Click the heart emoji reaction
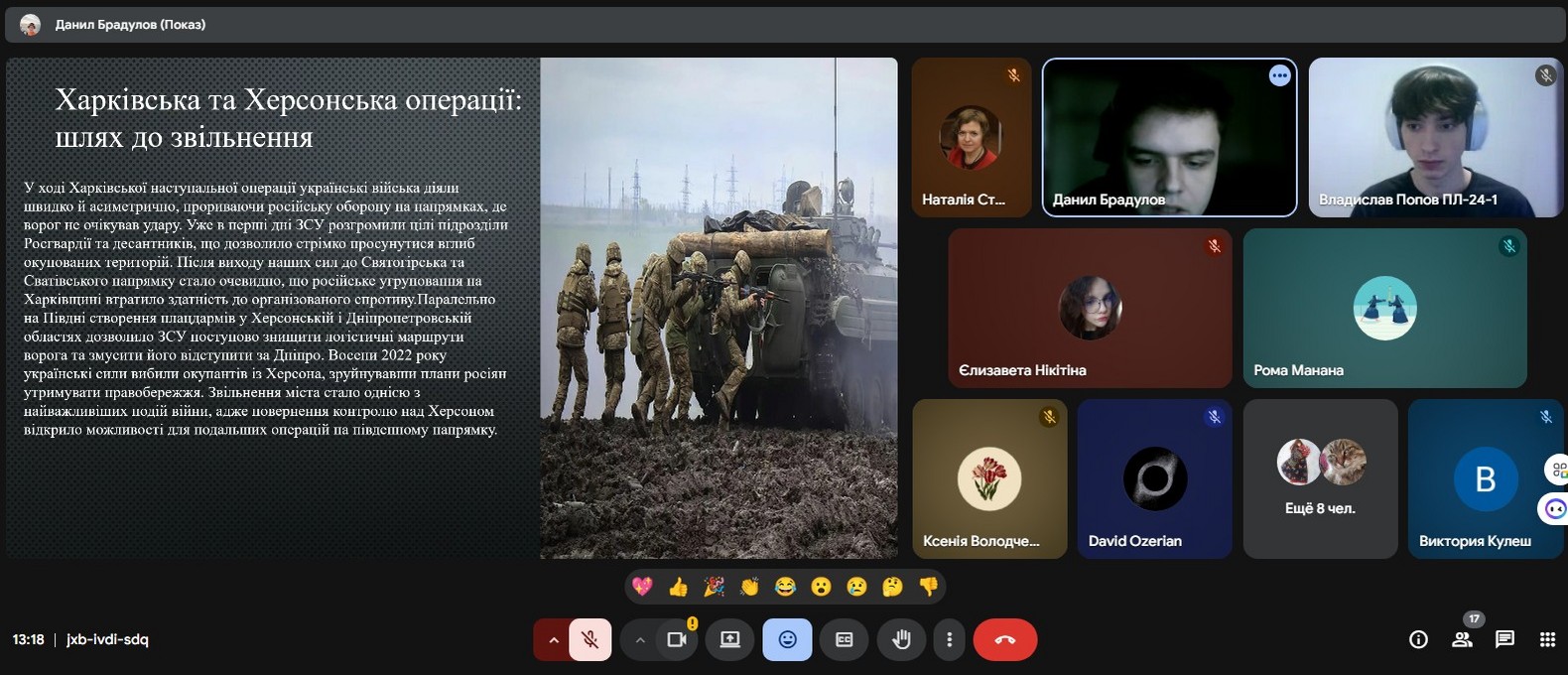This screenshot has height=675, width=1568. point(642,587)
